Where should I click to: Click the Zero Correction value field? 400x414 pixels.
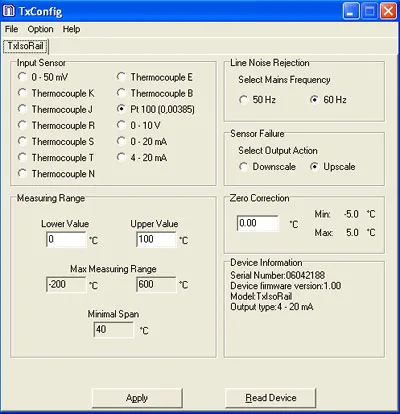258,223
